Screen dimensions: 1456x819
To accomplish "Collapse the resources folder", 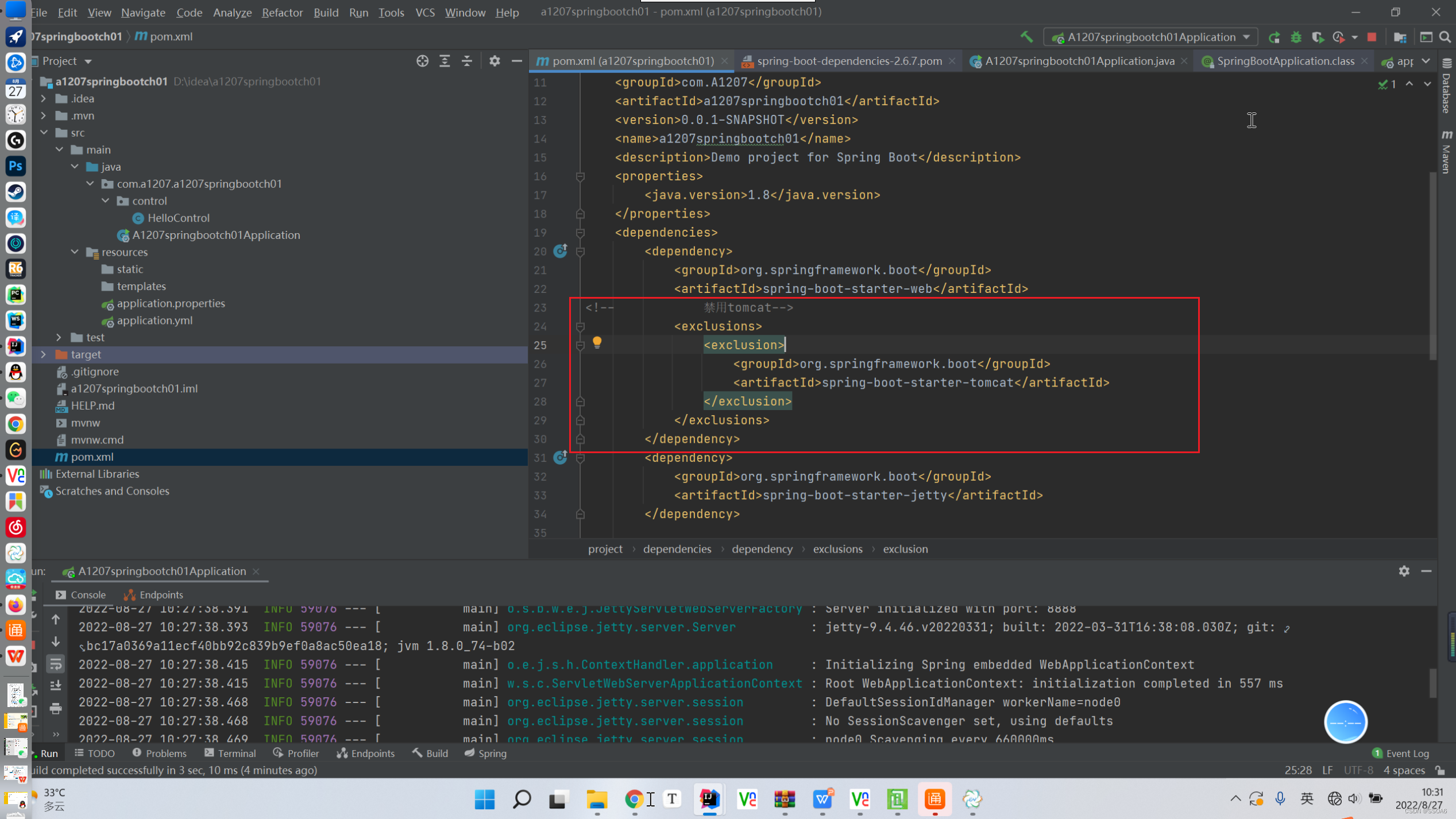I will [75, 252].
